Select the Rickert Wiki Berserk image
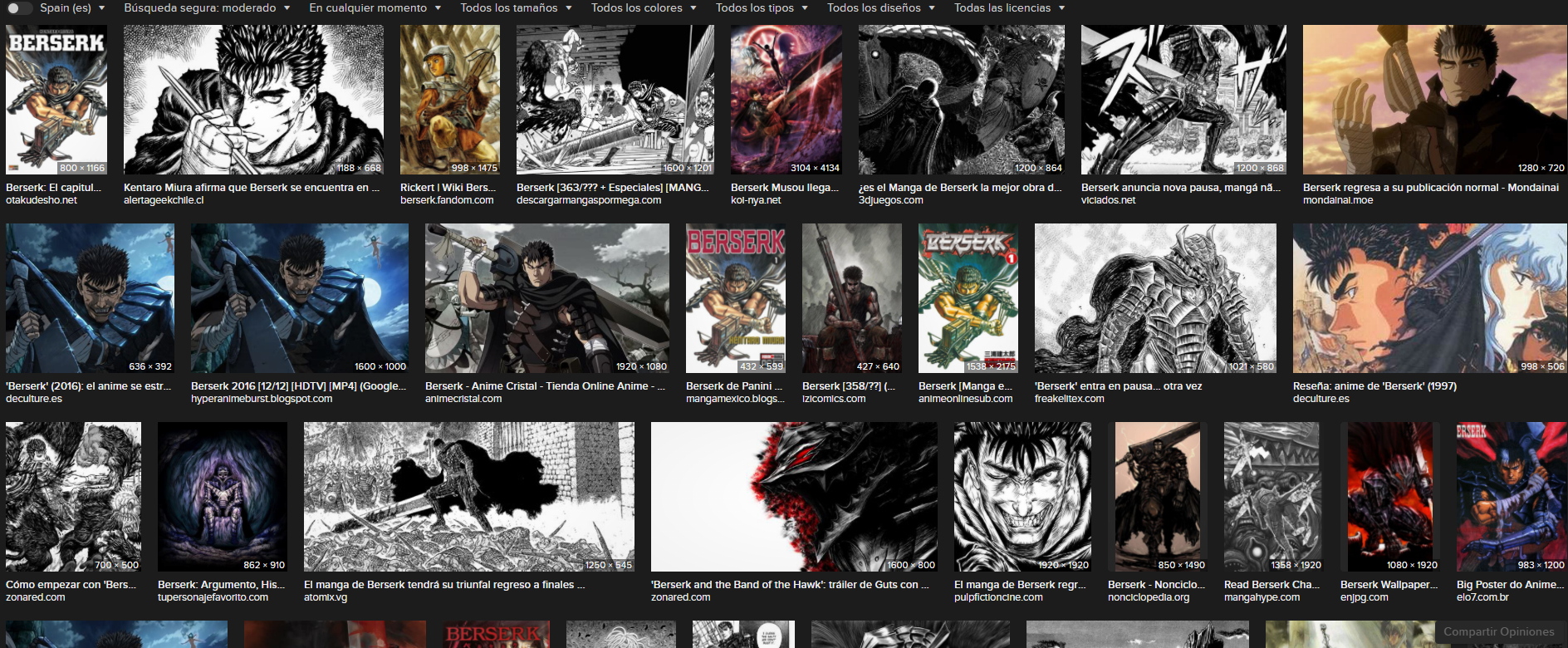1568x648 pixels. pyautogui.click(x=450, y=100)
